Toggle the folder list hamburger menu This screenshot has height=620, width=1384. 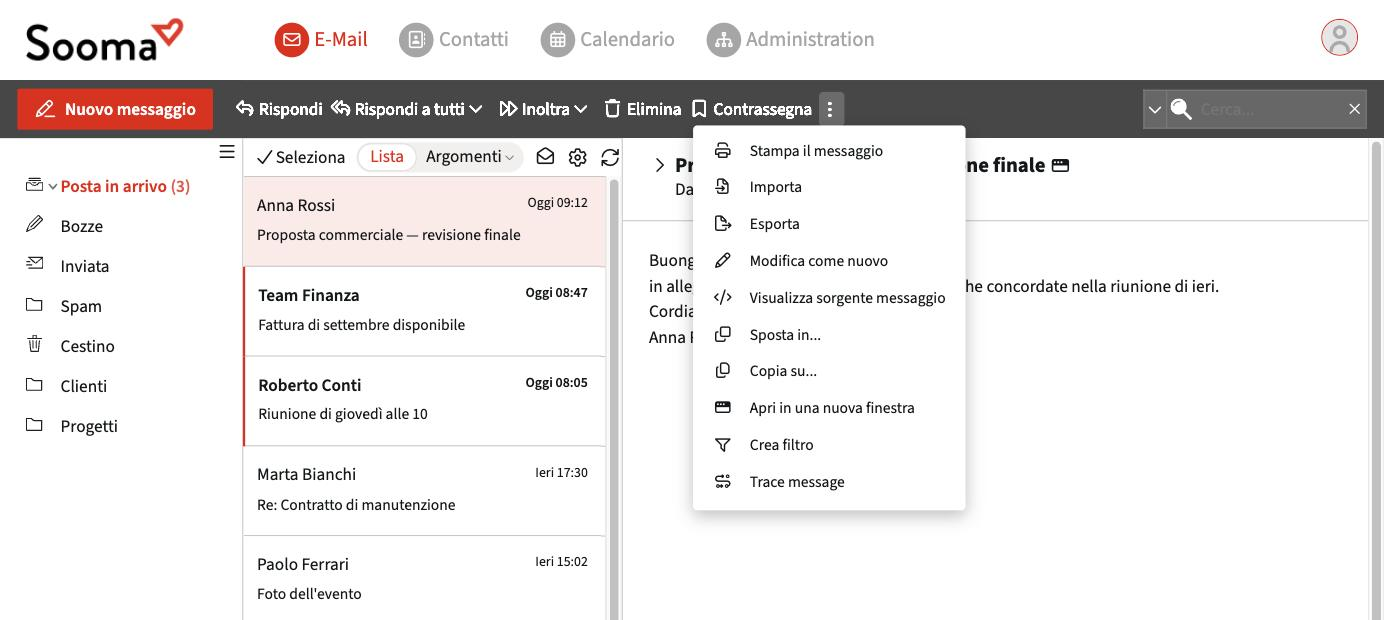pyautogui.click(x=227, y=152)
